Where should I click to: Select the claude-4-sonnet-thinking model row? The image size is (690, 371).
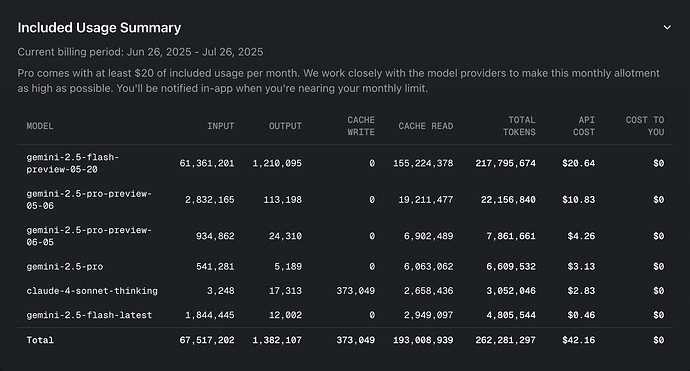click(345, 291)
